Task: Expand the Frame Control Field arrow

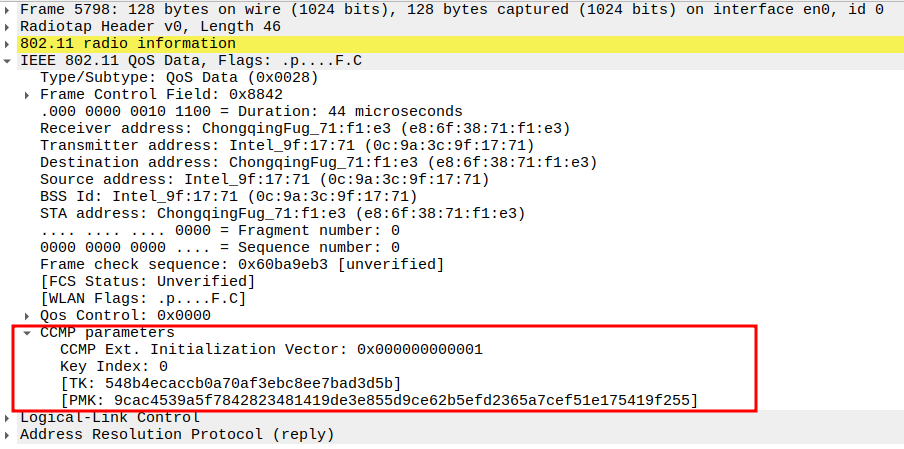Action: coord(29,95)
